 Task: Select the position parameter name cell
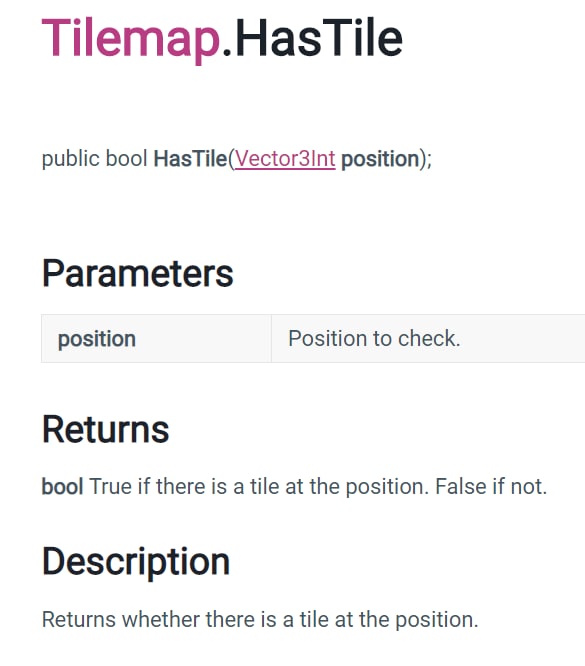coord(156,339)
